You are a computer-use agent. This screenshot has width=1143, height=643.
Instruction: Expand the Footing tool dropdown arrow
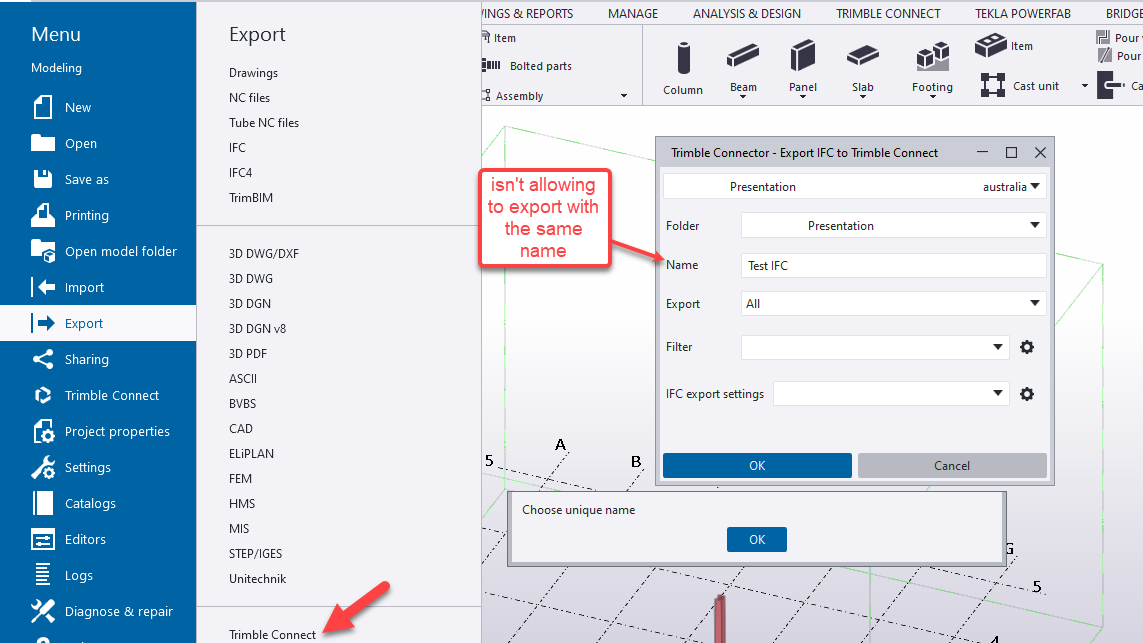pos(932,97)
